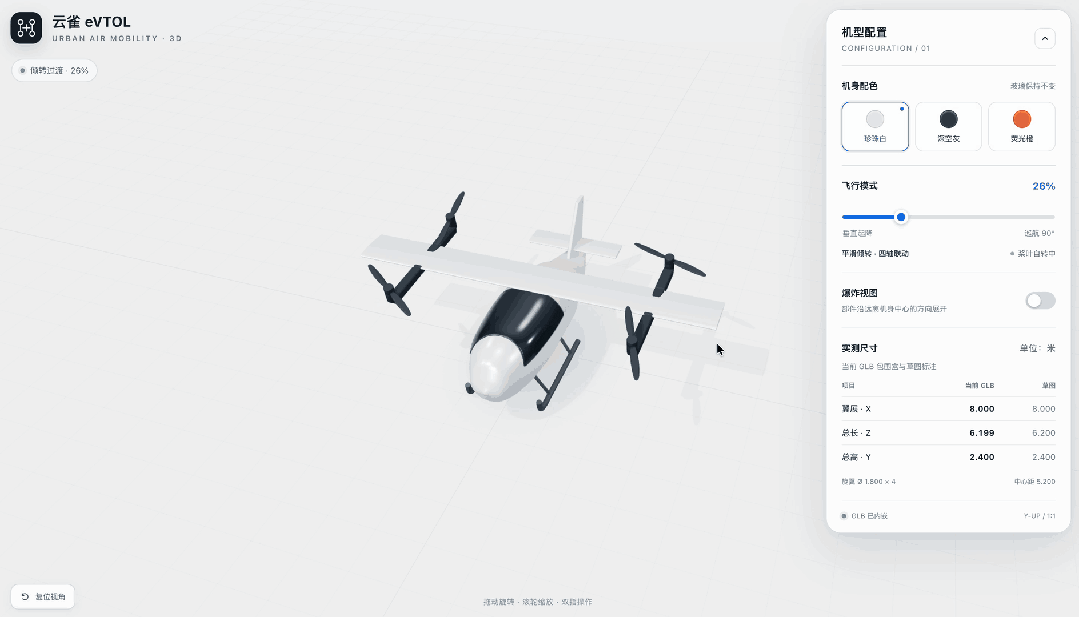Select the 珍珠白 white body color
1079x617 pixels.
[875, 127]
